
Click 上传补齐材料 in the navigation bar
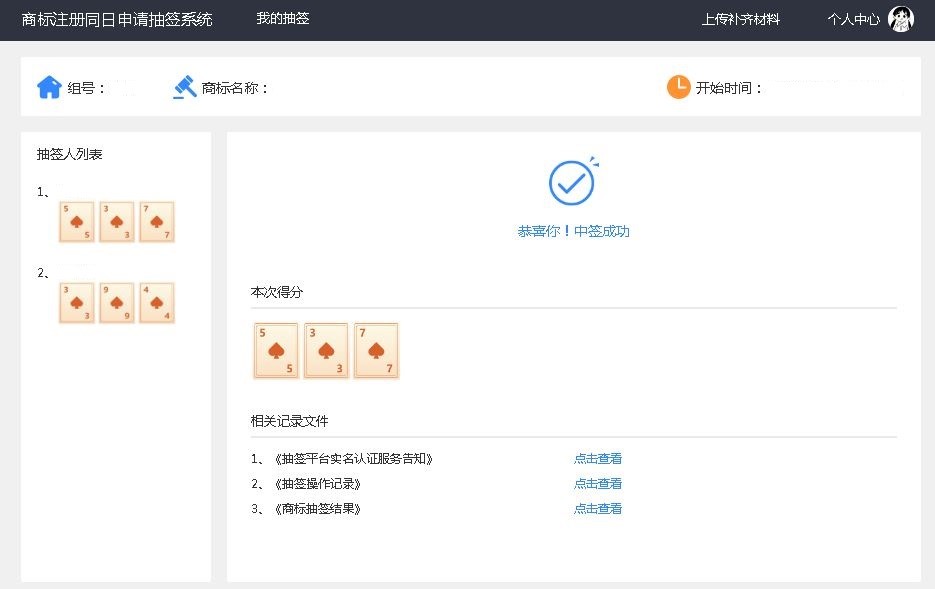(x=740, y=18)
